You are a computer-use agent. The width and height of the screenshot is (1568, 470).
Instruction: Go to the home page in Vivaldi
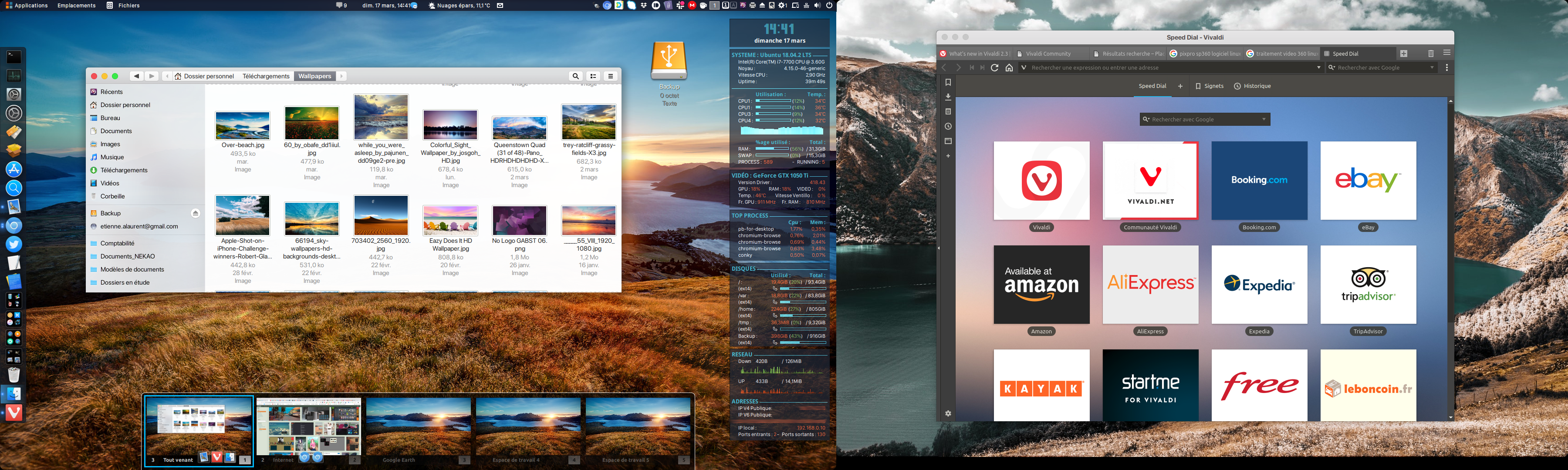[x=1009, y=68]
